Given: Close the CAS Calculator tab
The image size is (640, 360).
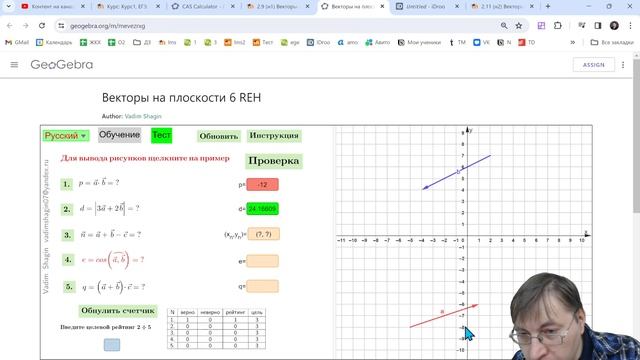Looking at the screenshot, I should (x=233, y=7).
